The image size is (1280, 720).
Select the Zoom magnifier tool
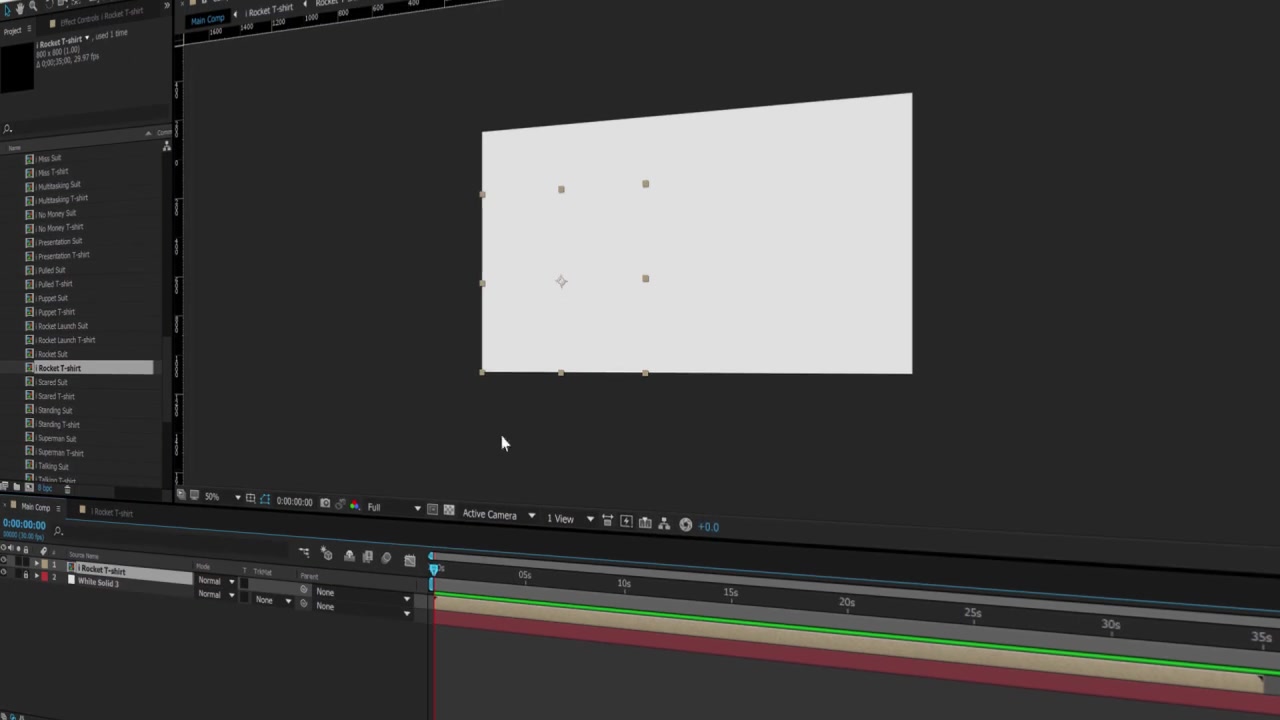pyautogui.click(x=33, y=8)
